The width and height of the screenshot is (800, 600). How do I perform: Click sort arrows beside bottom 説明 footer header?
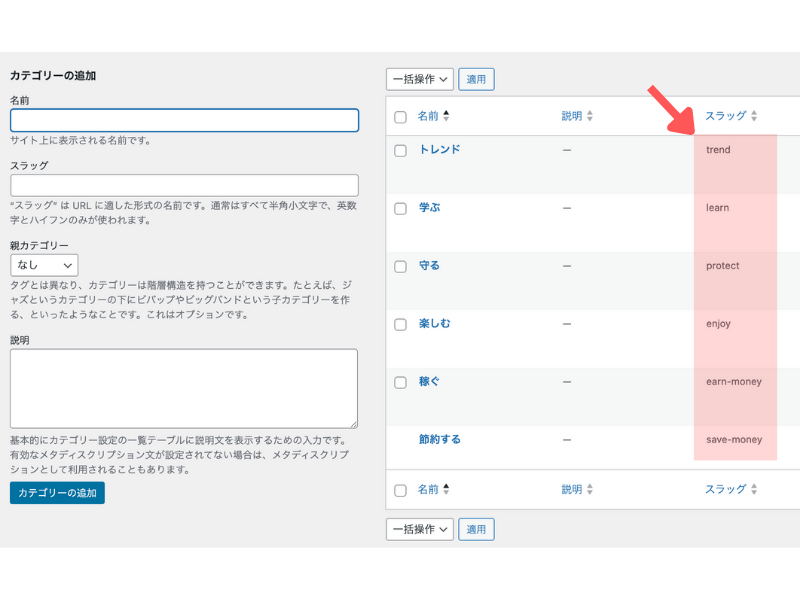[x=590, y=489]
